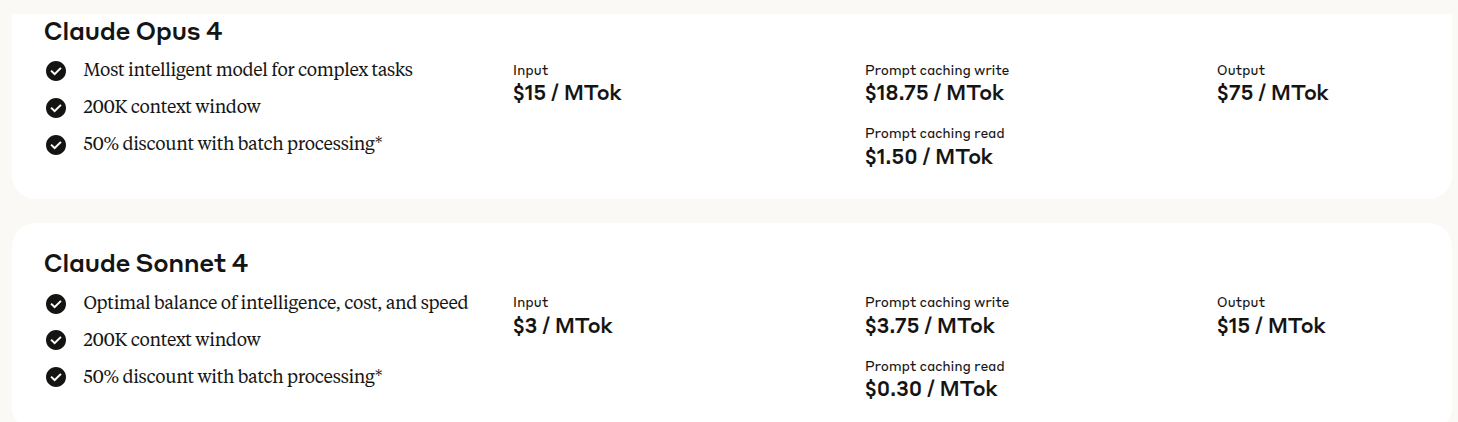
Task: Click checkmark icon next to Opus 200K context window
Action: 56,108
